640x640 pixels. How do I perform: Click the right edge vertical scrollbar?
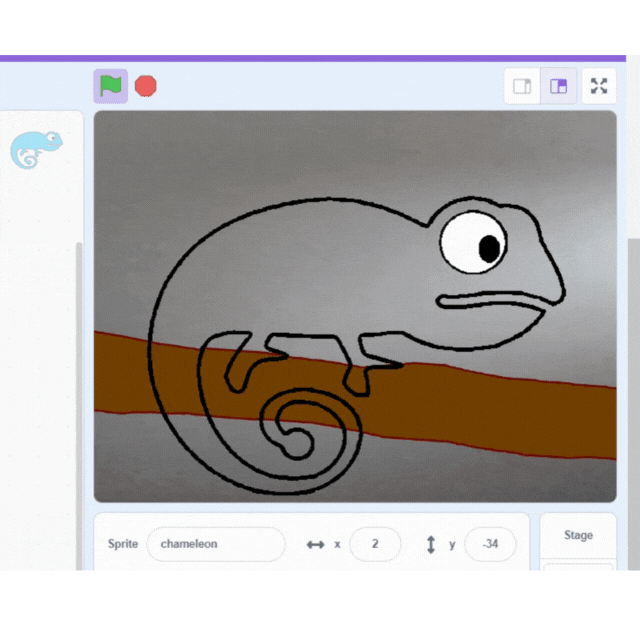[632, 400]
